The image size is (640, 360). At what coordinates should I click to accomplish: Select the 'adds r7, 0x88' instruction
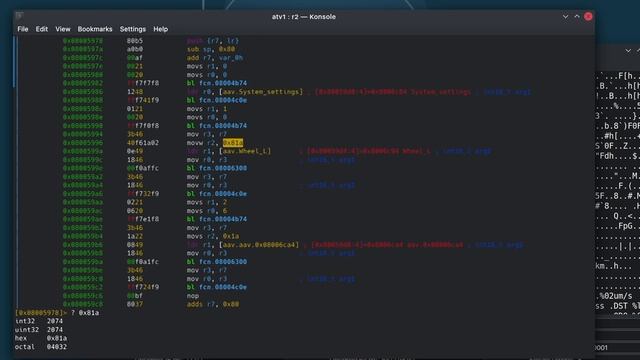[213, 304]
